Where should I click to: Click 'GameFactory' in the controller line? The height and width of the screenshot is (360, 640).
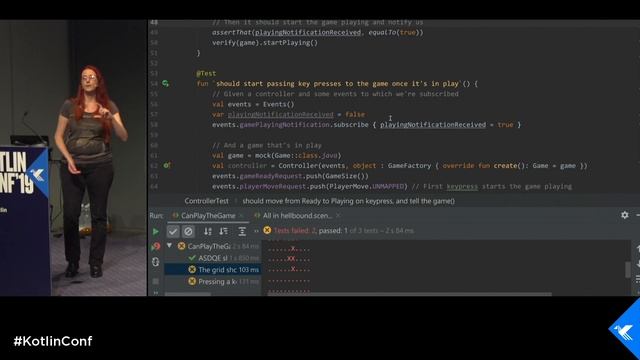pyautogui.click(x=409, y=166)
